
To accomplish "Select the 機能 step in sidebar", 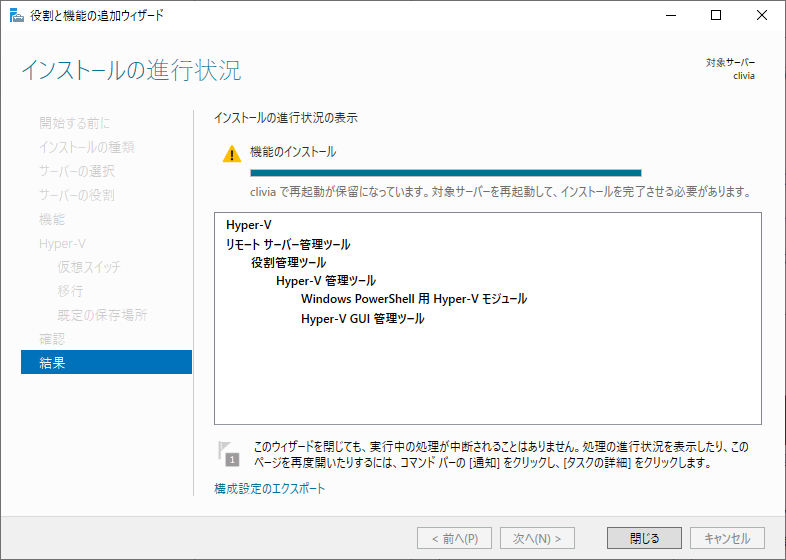I will pyautogui.click(x=52, y=219).
